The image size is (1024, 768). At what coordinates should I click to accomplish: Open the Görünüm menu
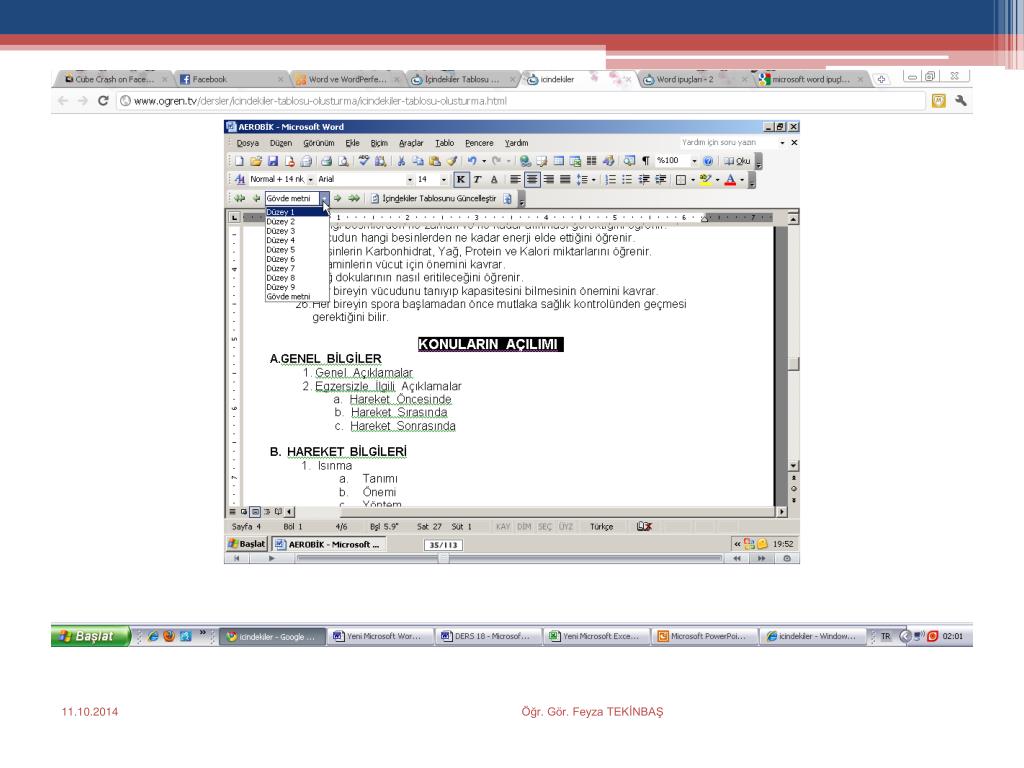319,143
